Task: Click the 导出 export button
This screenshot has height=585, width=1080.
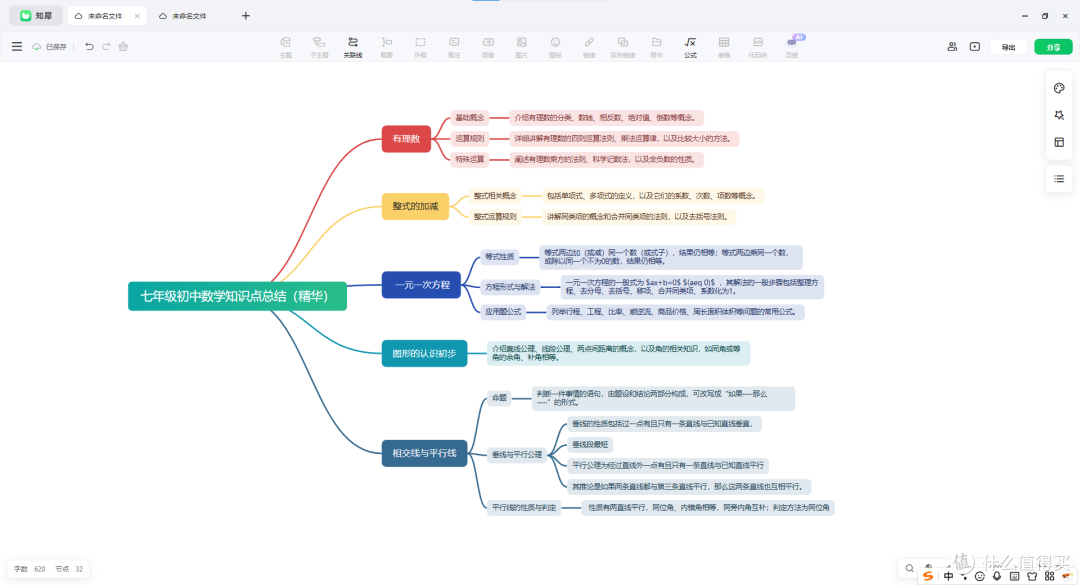Action: pyautogui.click(x=1008, y=47)
